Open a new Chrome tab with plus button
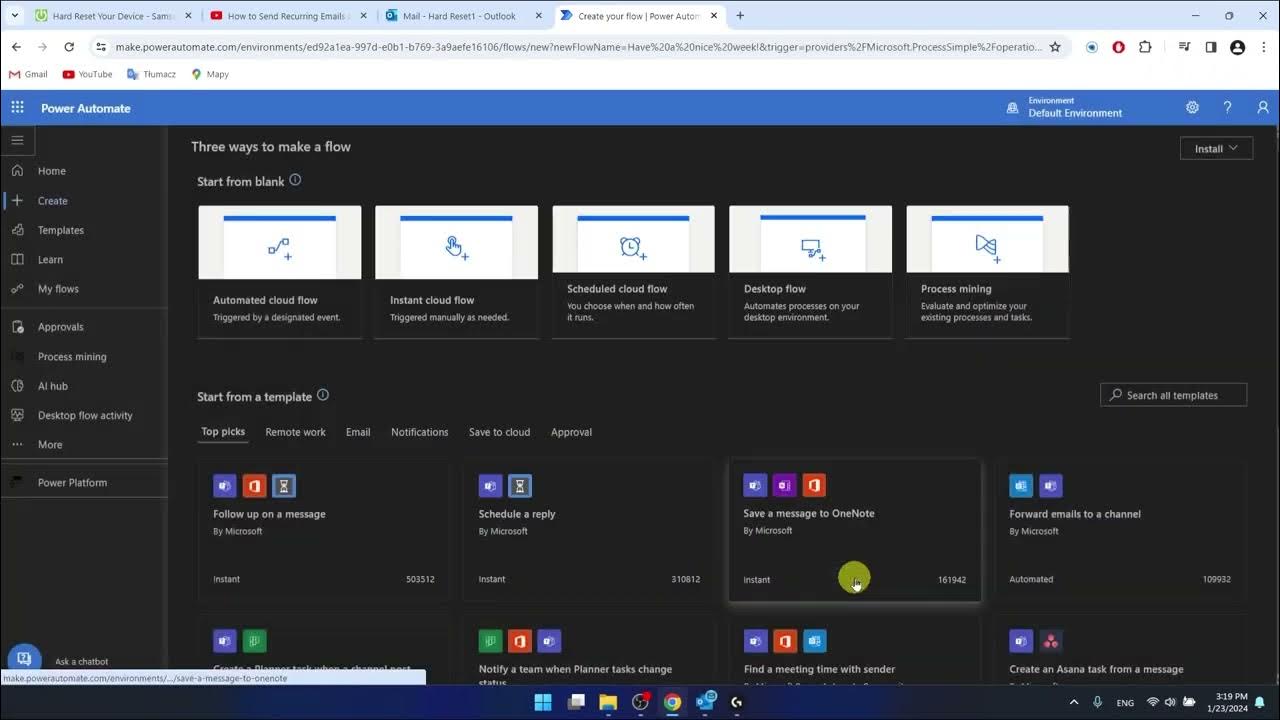This screenshot has width=1280, height=720. (x=740, y=16)
